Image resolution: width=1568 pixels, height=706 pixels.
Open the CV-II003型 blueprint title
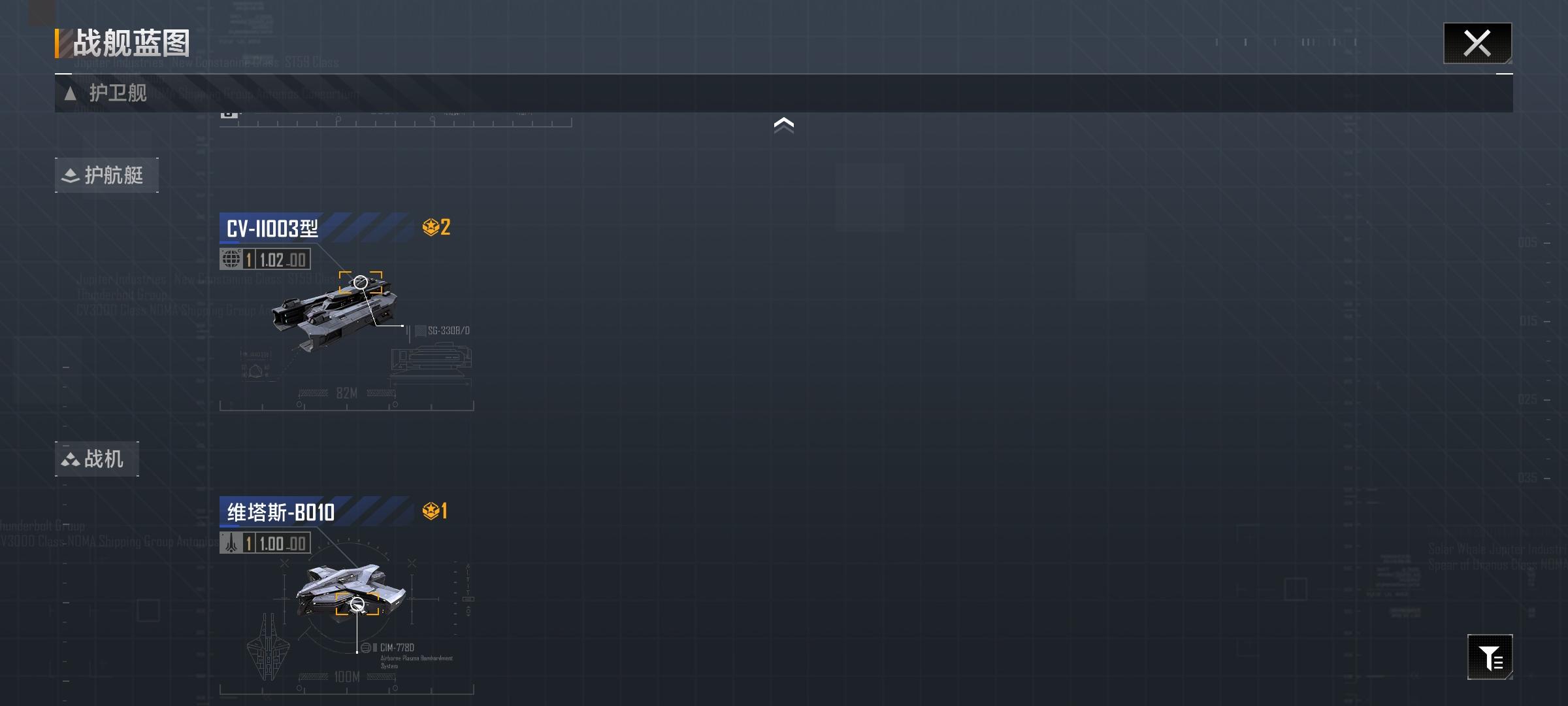[x=272, y=228]
